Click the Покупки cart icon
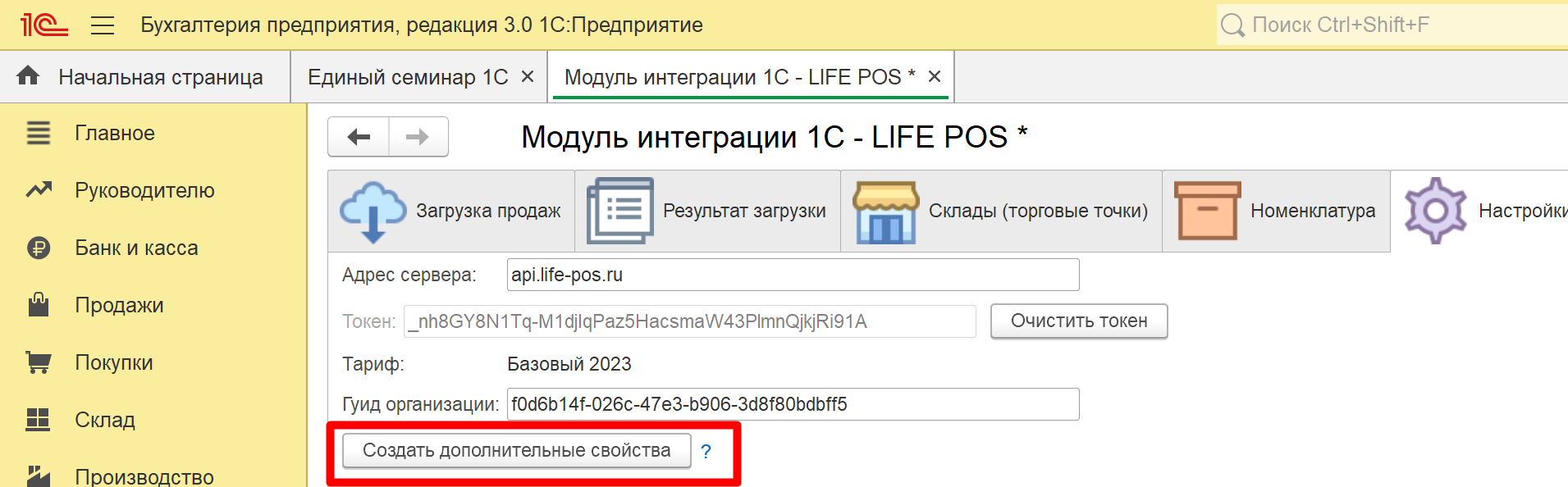The image size is (1568, 487). point(39,362)
